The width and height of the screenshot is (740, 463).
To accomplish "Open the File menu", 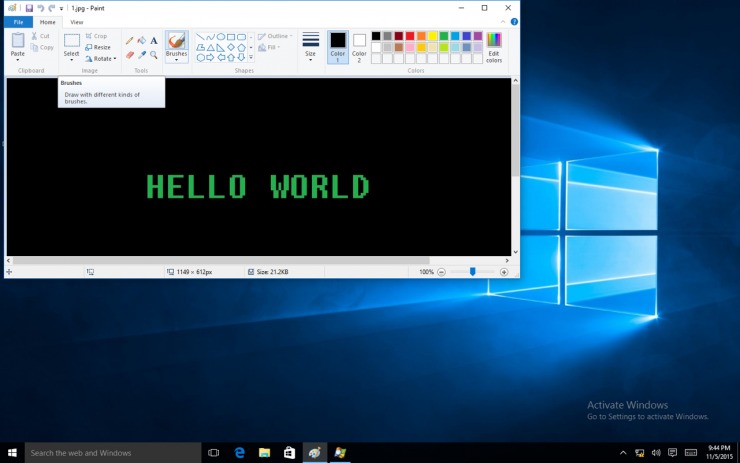I will pos(17,21).
